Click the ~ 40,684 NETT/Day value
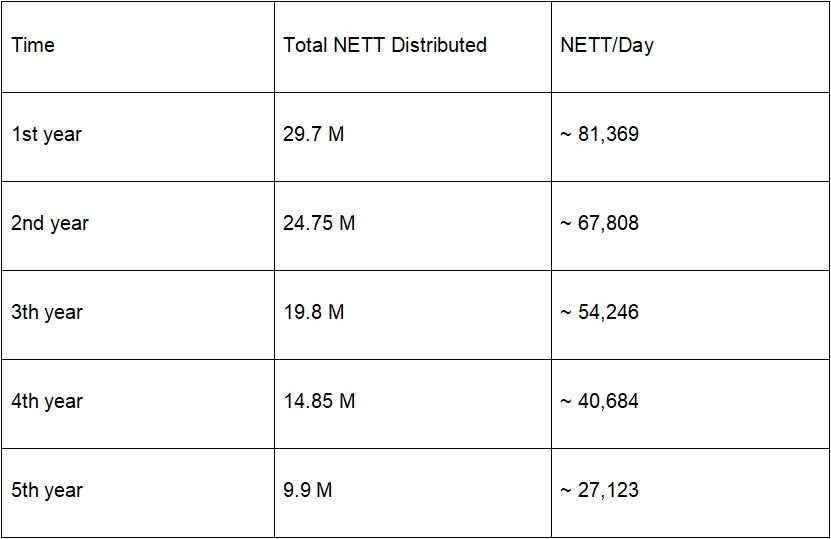This screenshot has width=831, height=539. (600, 401)
